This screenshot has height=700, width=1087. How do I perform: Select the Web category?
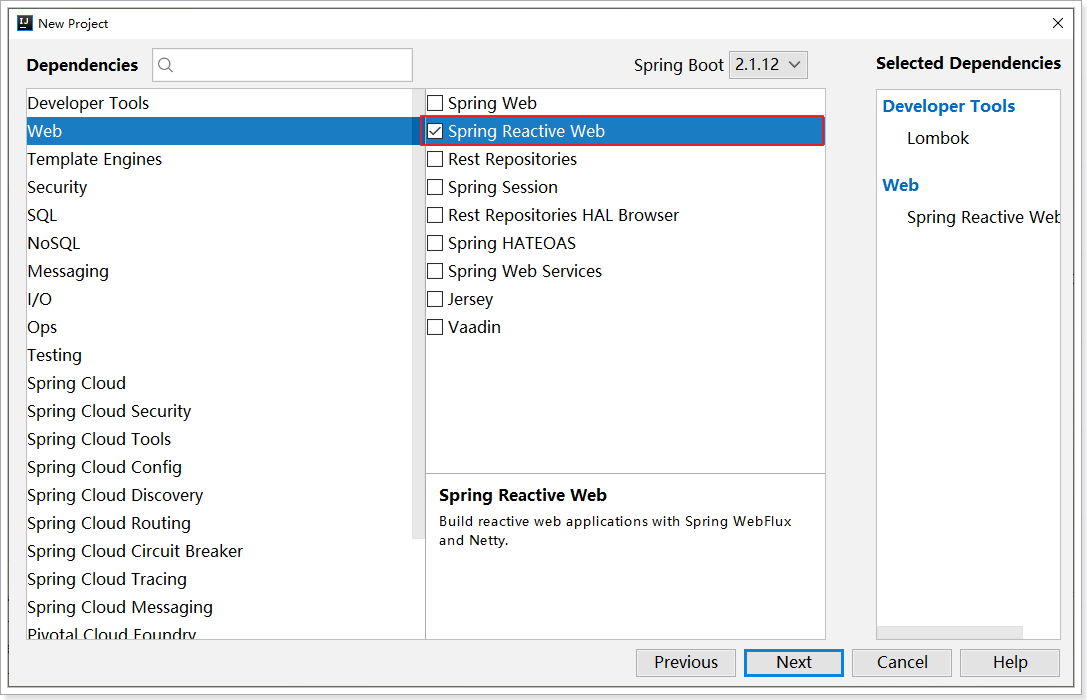coord(219,131)
